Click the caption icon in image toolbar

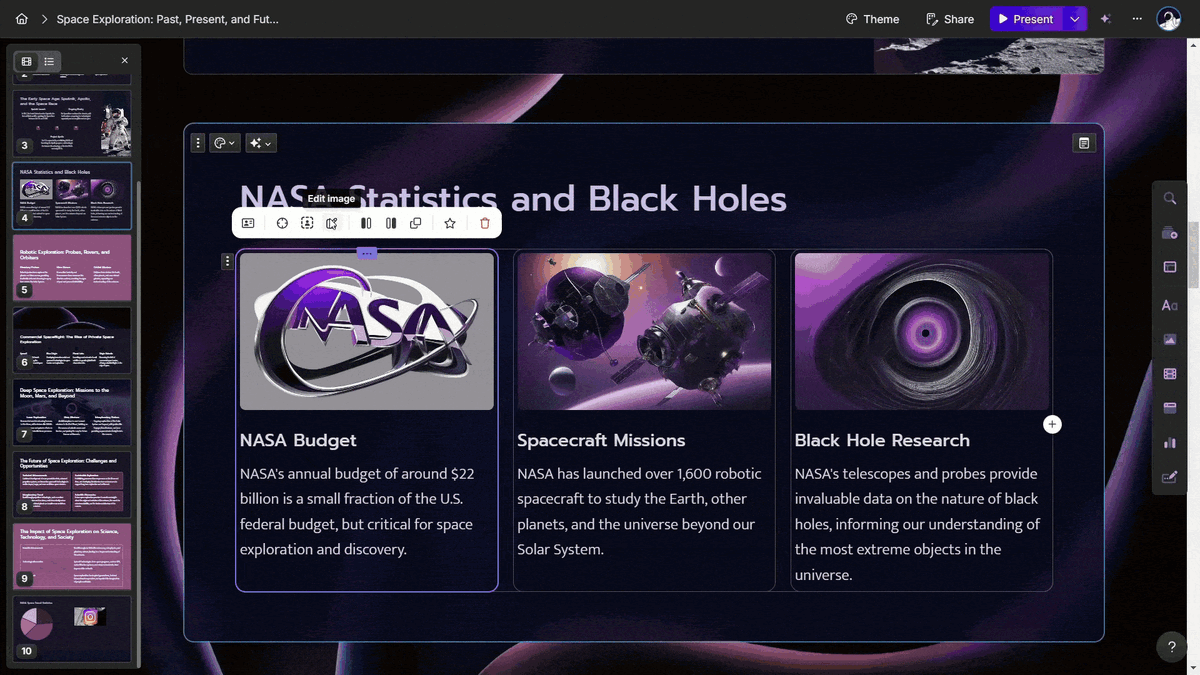pyautogui.click(x=248, y=223)
